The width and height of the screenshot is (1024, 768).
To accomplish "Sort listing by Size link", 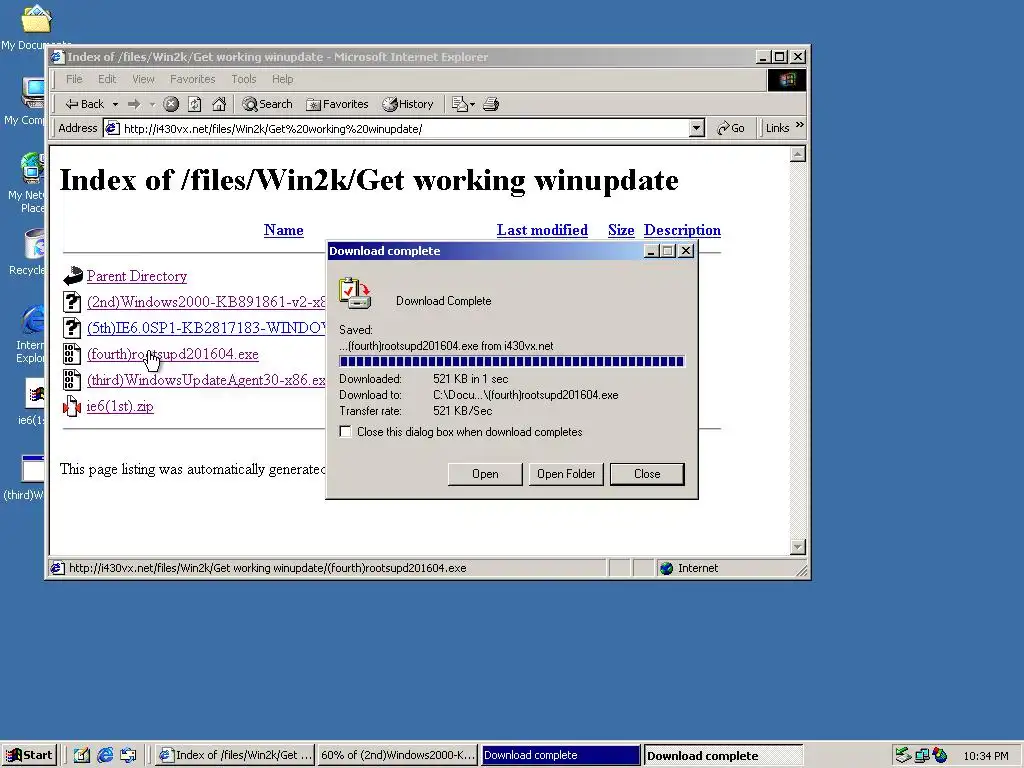I will [x=621, y=230].
